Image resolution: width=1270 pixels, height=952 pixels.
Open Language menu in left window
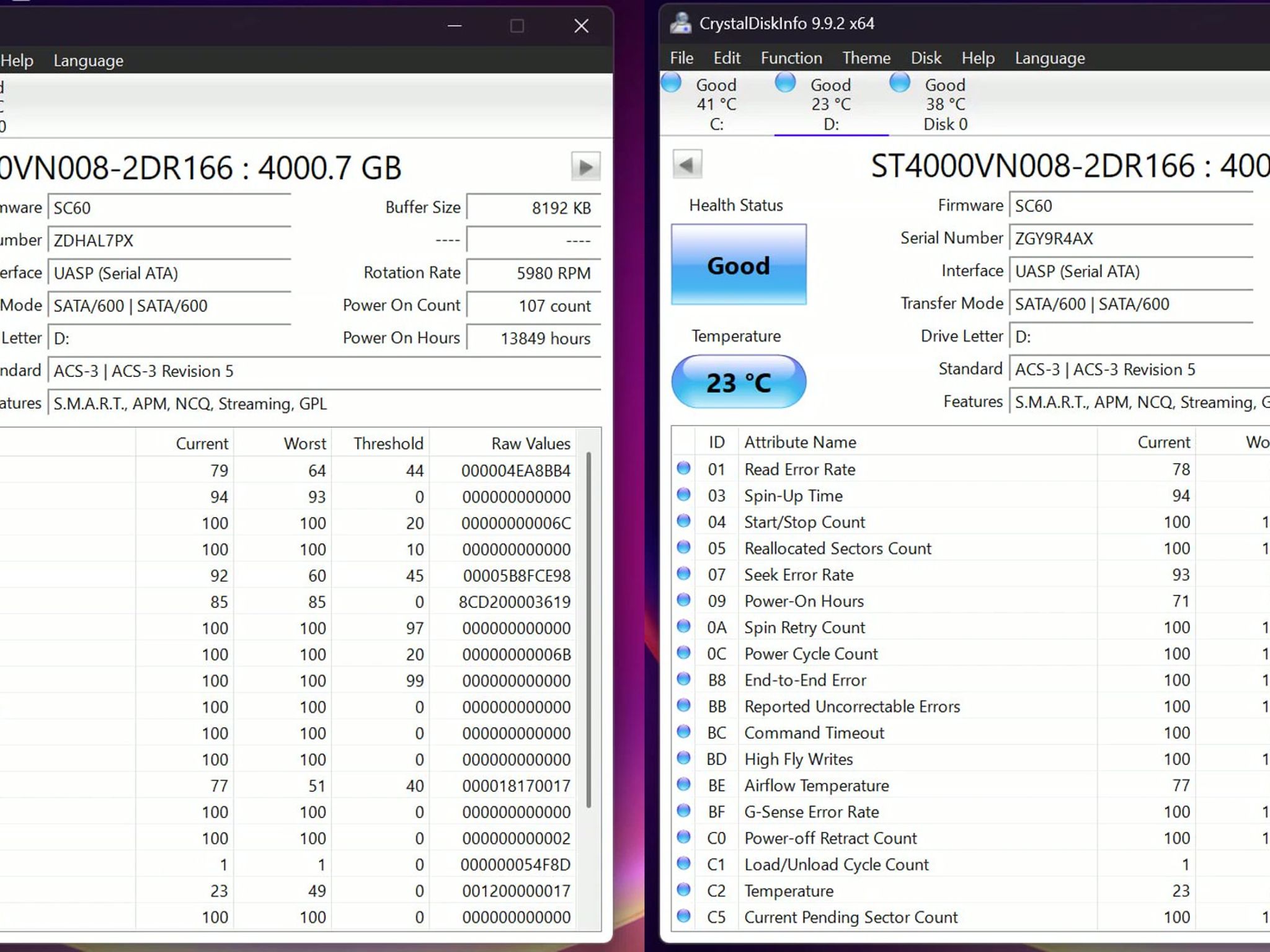tap(88, 61)
